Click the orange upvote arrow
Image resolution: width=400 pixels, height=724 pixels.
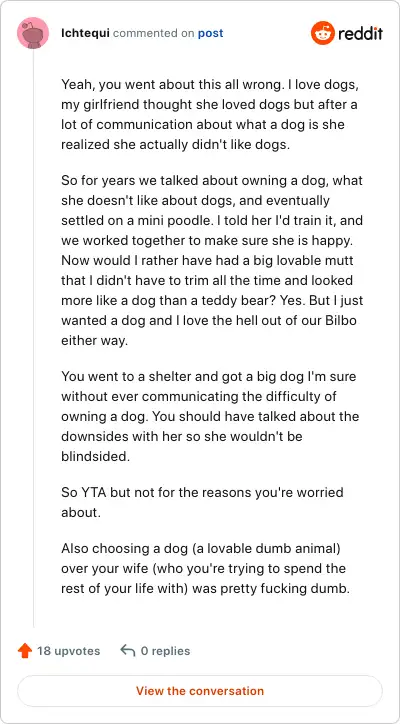[24, 651]
